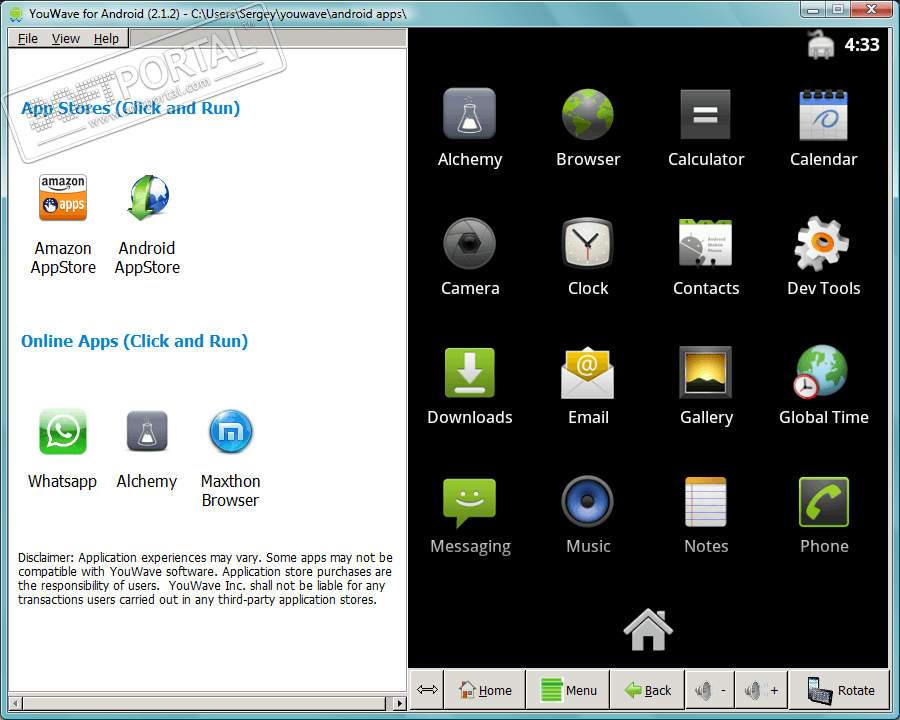Open Alchemy in Online Apps panel
This screenshot has width=900, height=720.
coord(147,431)
